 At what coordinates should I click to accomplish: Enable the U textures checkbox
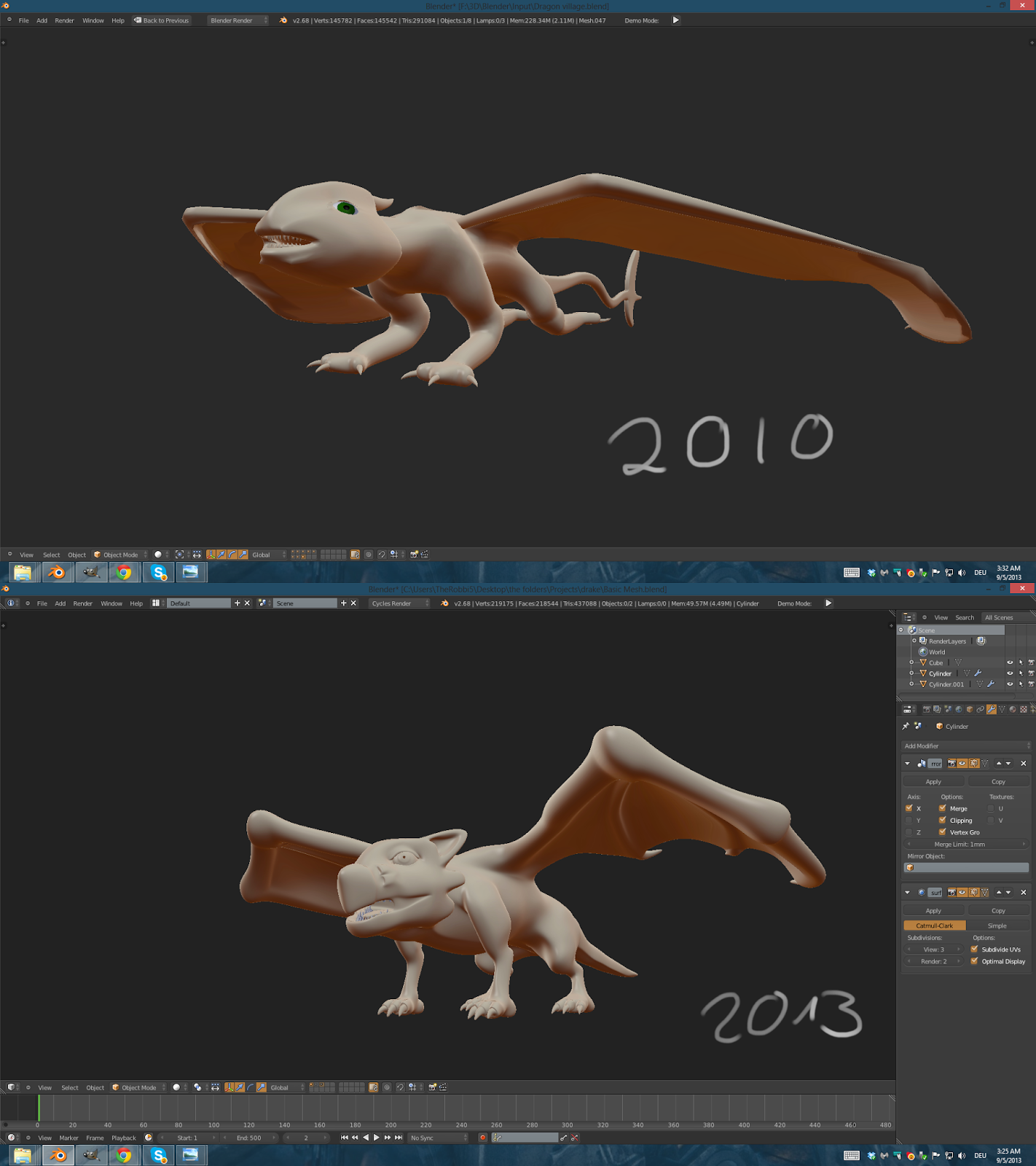pos(991,809)
